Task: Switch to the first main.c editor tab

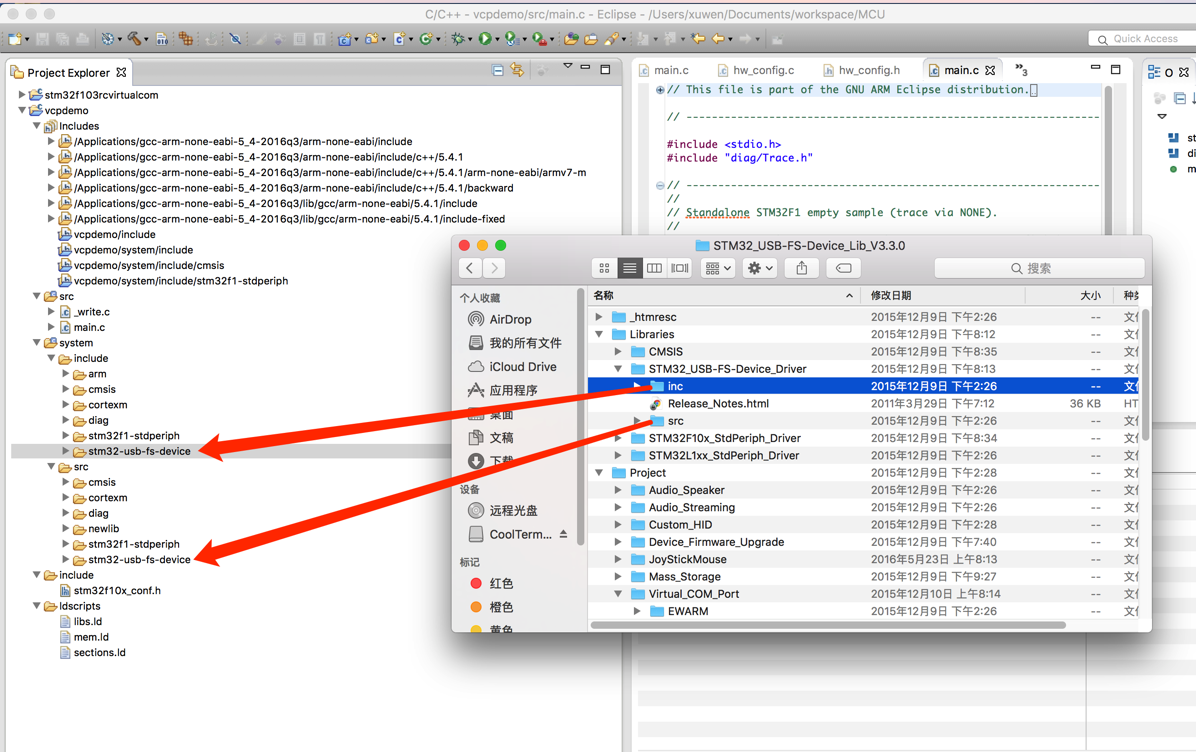Action: (x=664, y=70)
